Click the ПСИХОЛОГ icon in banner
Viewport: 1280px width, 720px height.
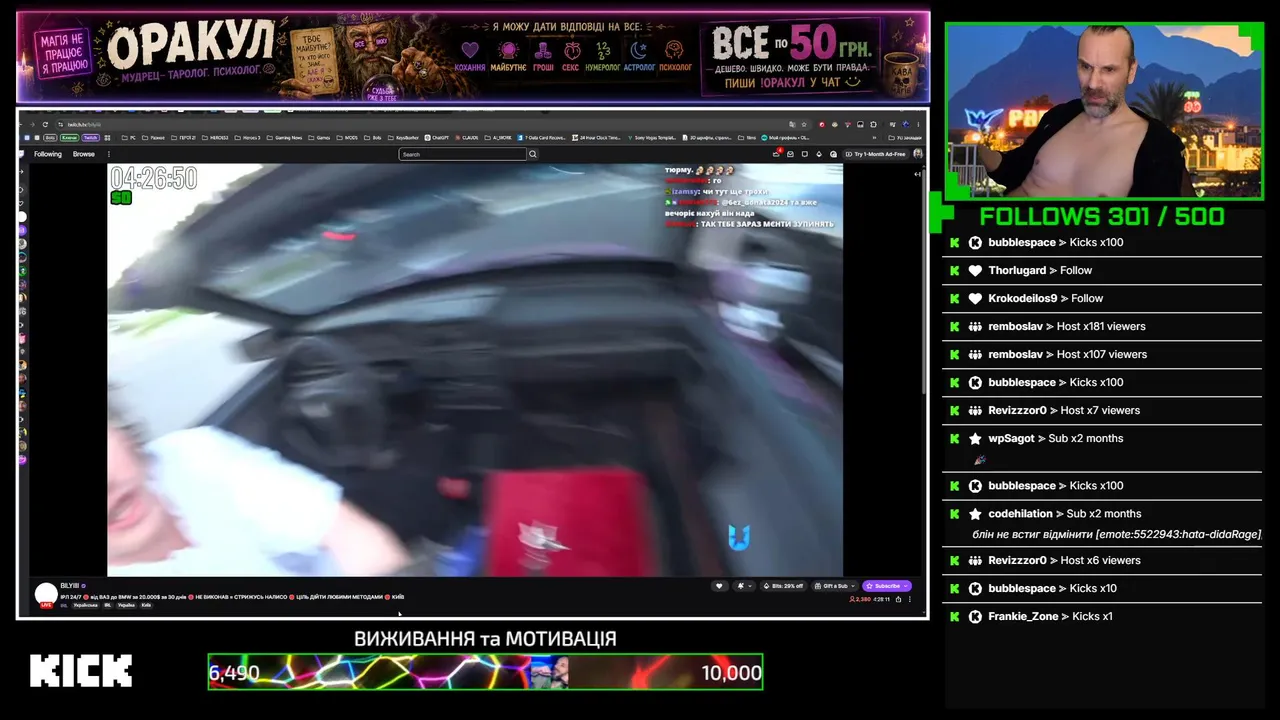[675, 50]
